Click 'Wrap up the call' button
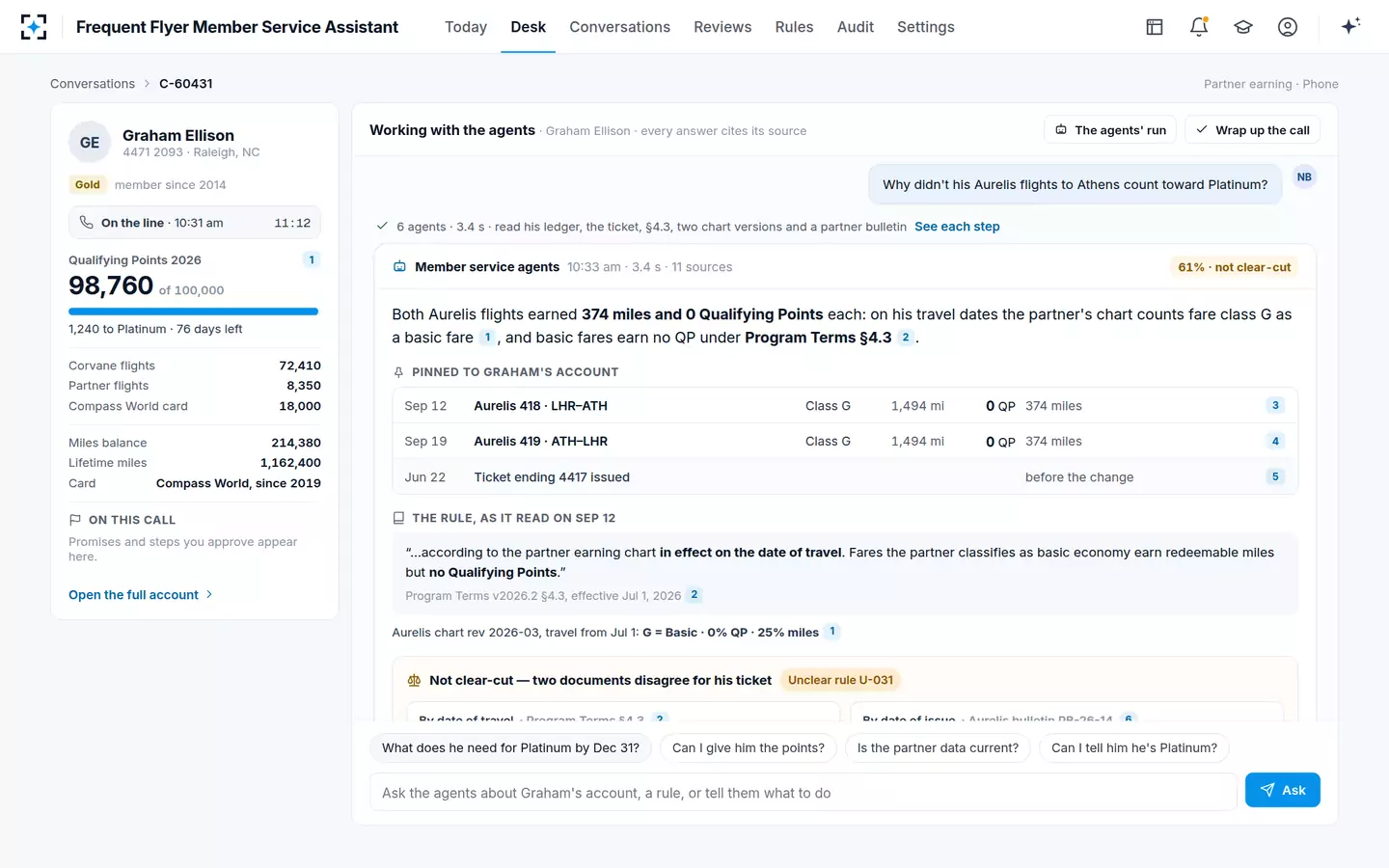1389x868 pixels. [1252, 130]
